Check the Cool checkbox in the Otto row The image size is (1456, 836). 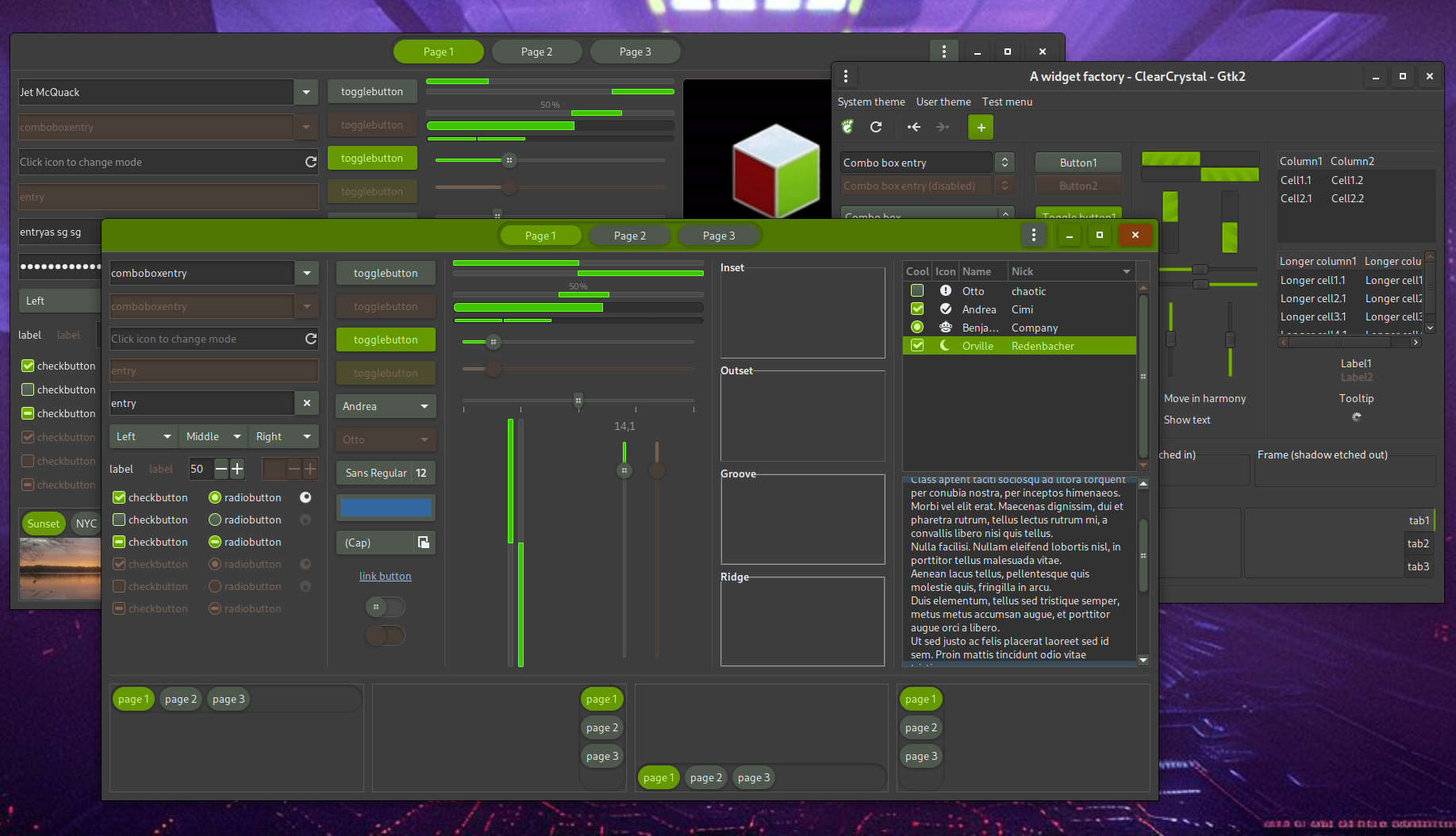[917, 291]
